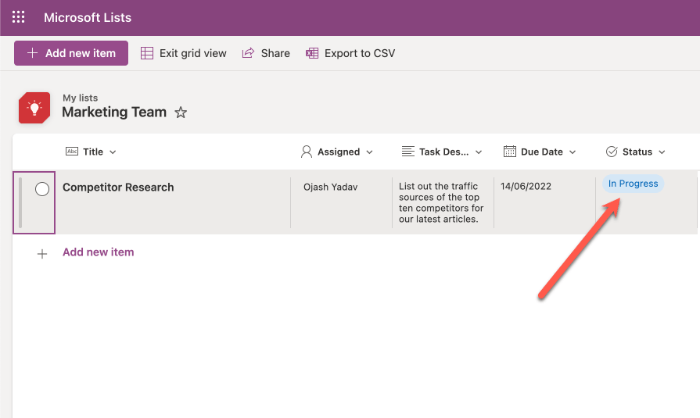Viewport: 700px width, 418px height.
Task: Click the plus icon beside Add new item row
Action: (42, 254)
